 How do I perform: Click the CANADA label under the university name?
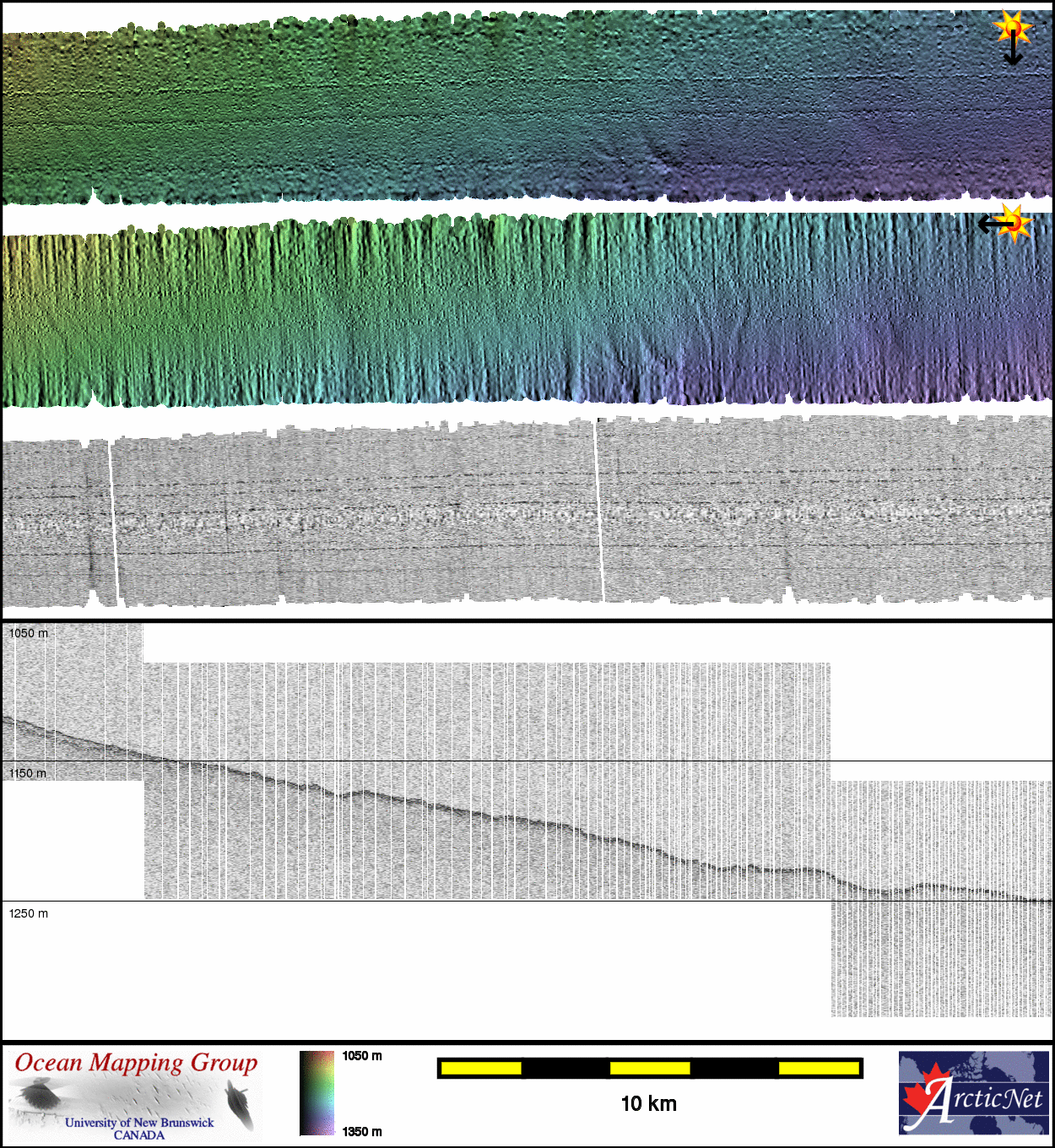pyautogui.click(x=139, y=1135)
